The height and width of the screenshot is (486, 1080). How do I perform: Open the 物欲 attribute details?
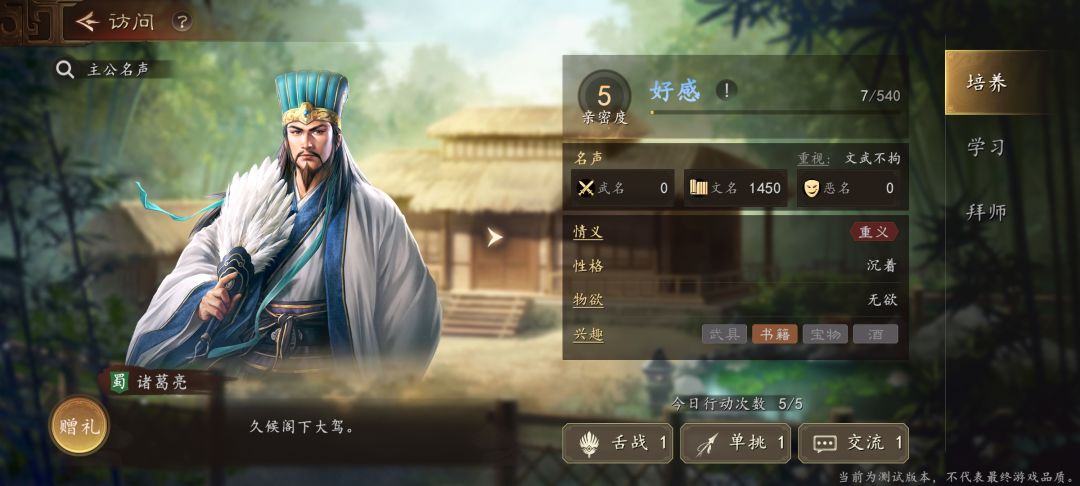[x=588, y=300]
